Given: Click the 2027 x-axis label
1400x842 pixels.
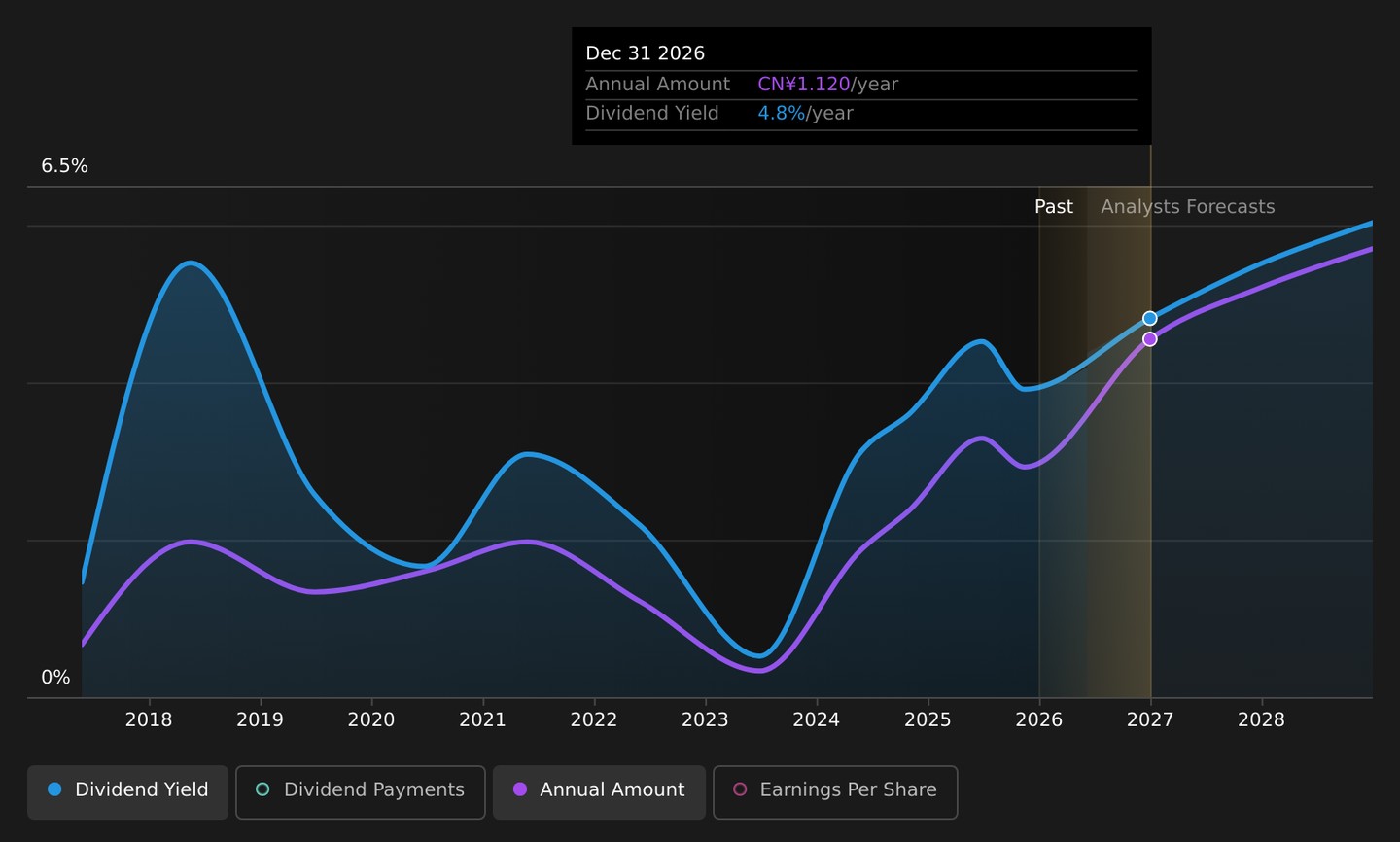Looking at the screenshot, I should click(x=1150, y=719).
